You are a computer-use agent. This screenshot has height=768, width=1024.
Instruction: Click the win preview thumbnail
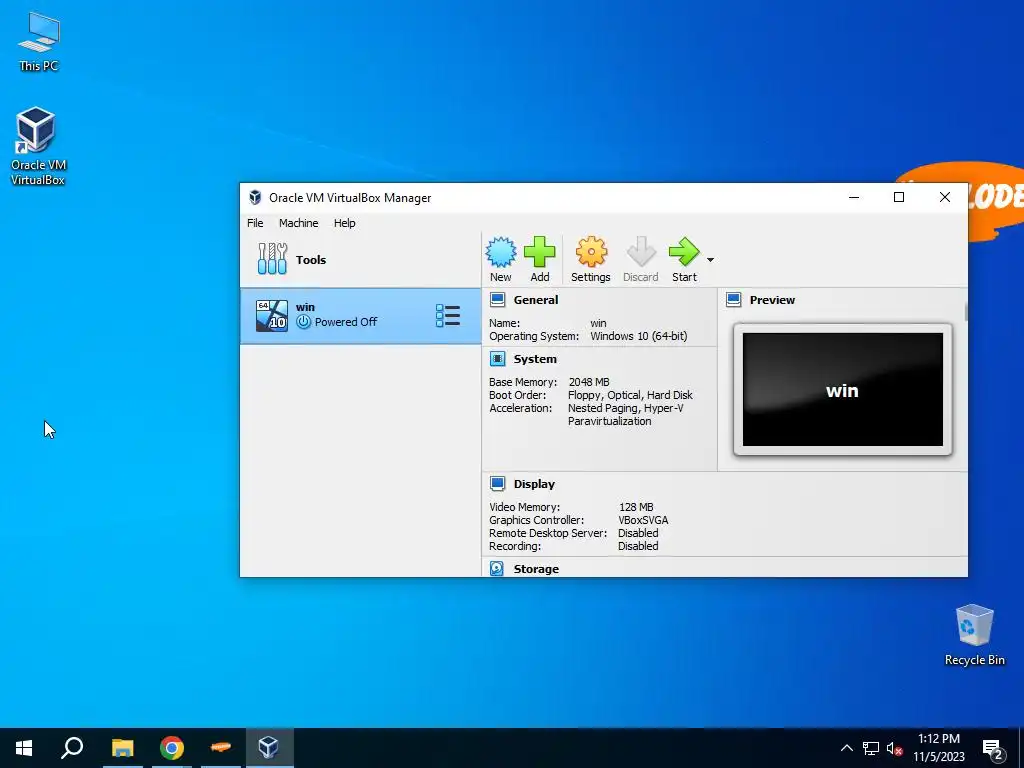pos(842,390)
